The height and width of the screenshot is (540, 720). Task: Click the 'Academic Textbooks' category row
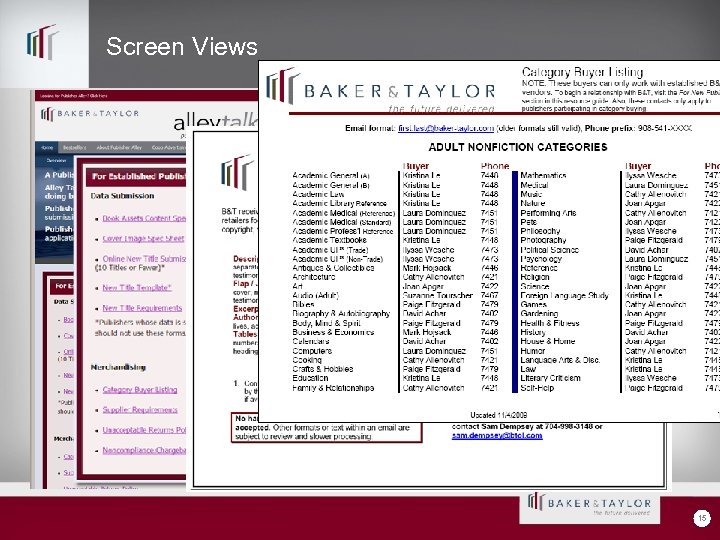coord(329,240)
